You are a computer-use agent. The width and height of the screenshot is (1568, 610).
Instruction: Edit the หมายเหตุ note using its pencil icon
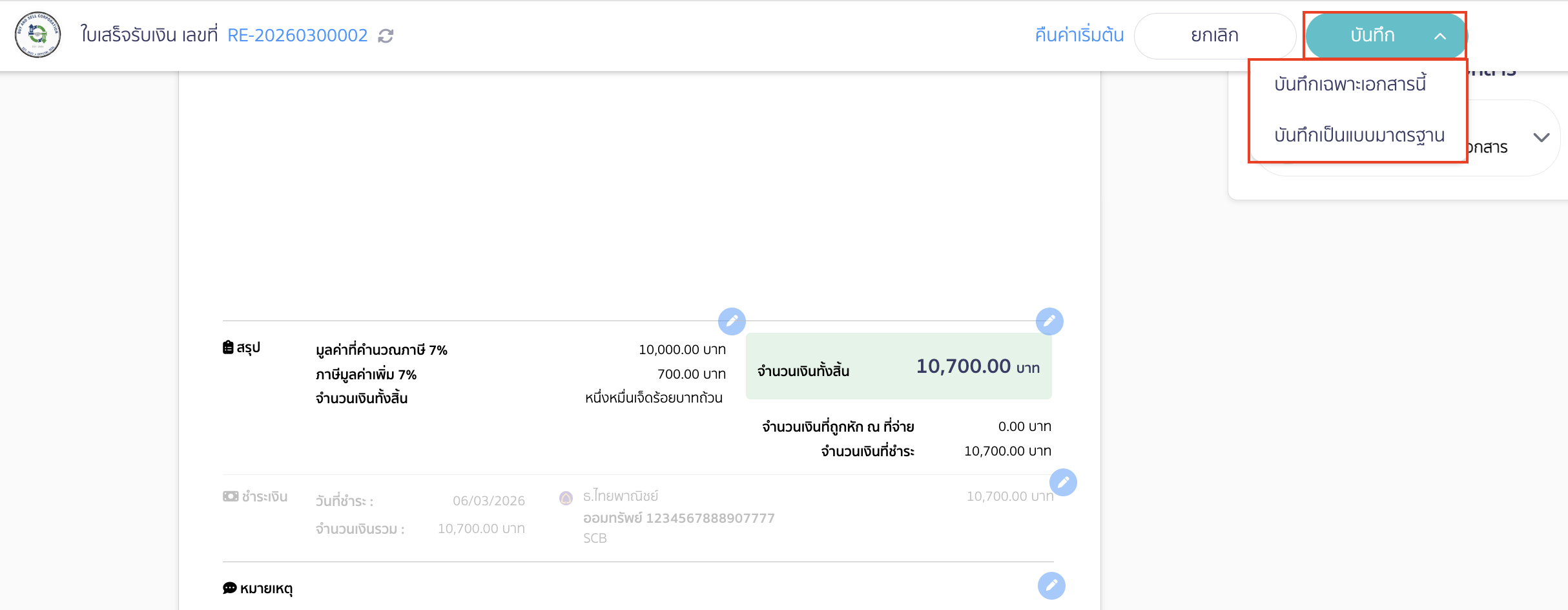point(1052,587)
